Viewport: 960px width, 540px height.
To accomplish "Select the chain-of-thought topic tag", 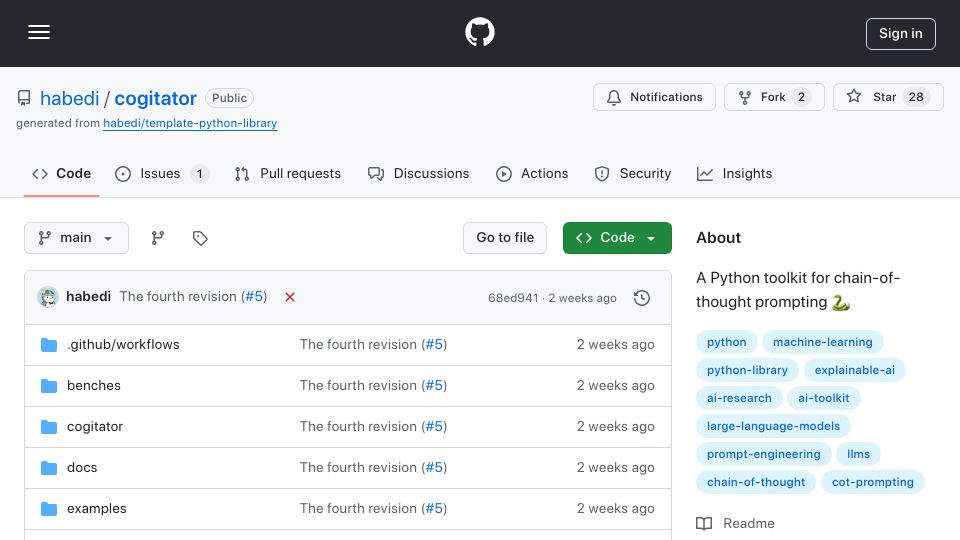I will tap(756, 483).
